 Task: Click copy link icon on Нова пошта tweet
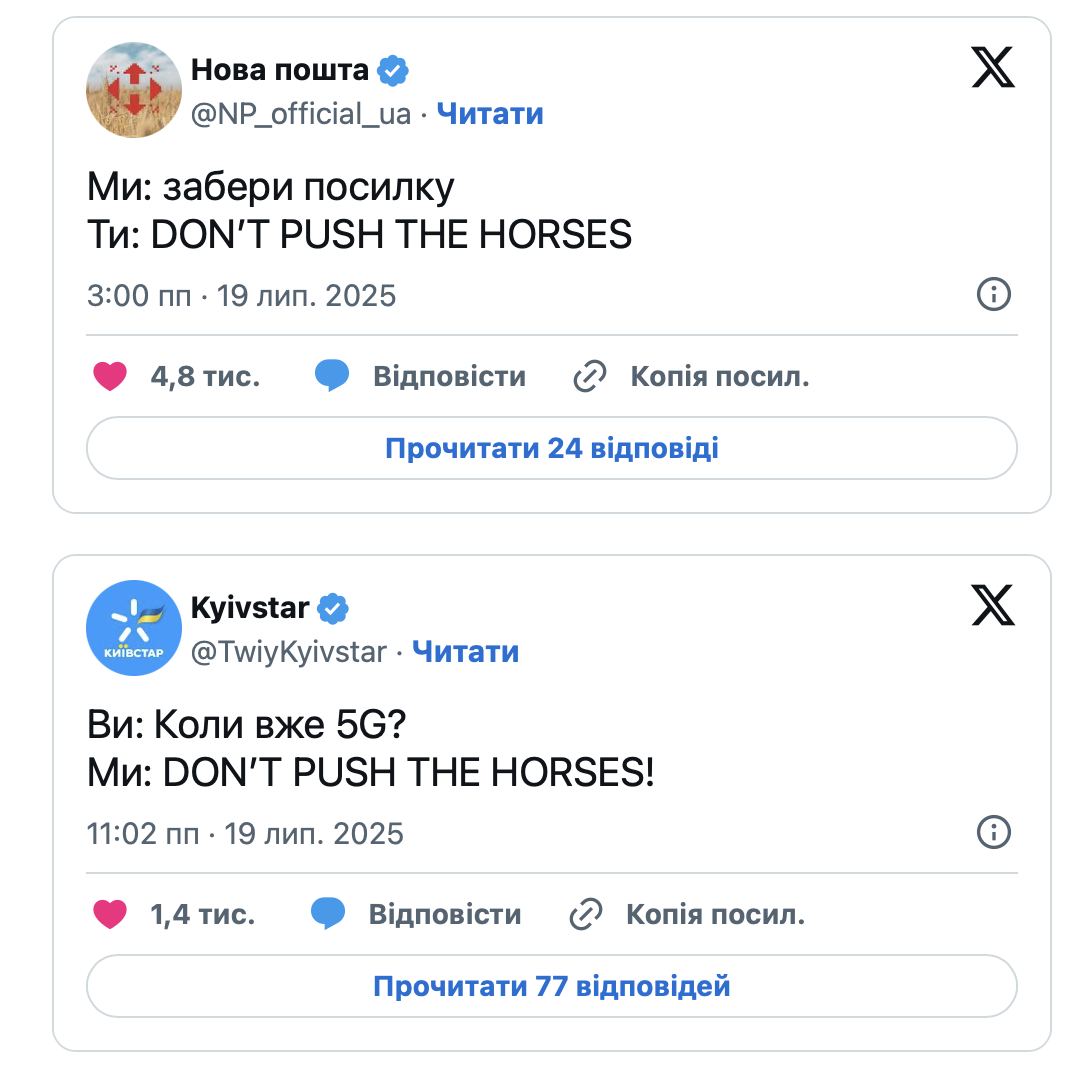click(590, 377)
